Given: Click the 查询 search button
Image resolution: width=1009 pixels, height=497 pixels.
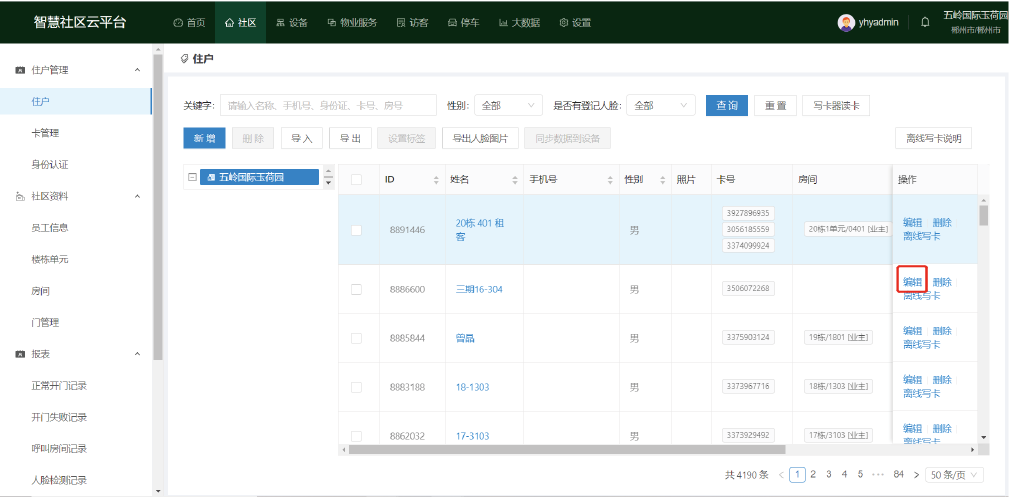Looking at the screenshot, I should point(726,105).
